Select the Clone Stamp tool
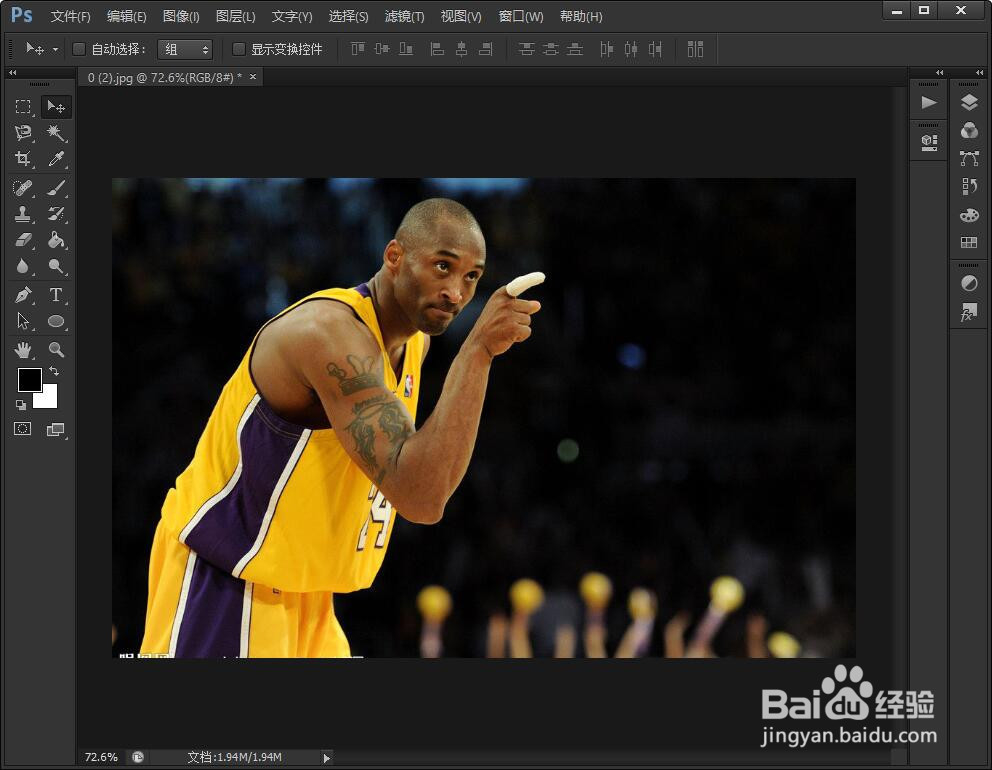 23,214
